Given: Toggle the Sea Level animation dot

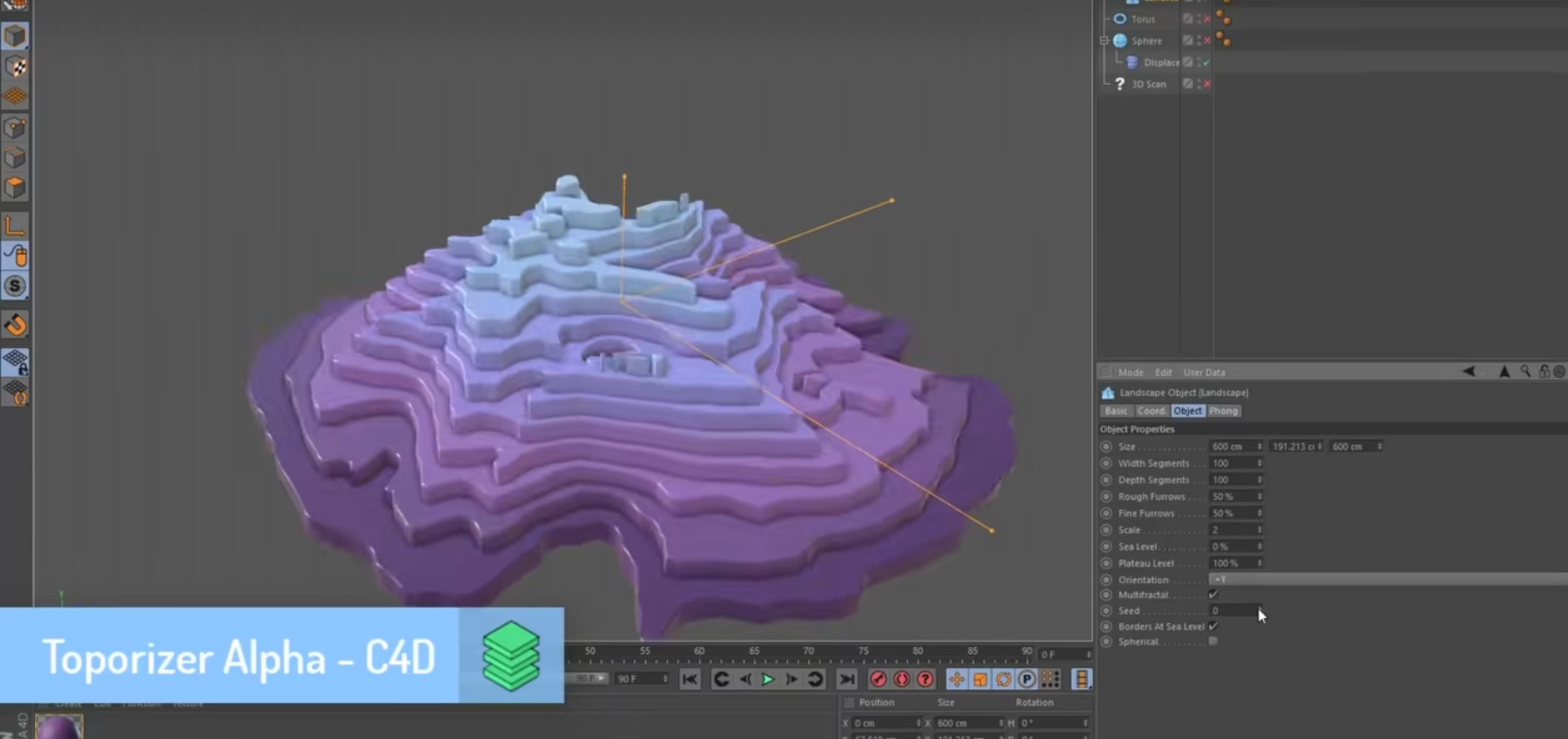Looking at the screenshot, I should click(x=1106, y=547).
